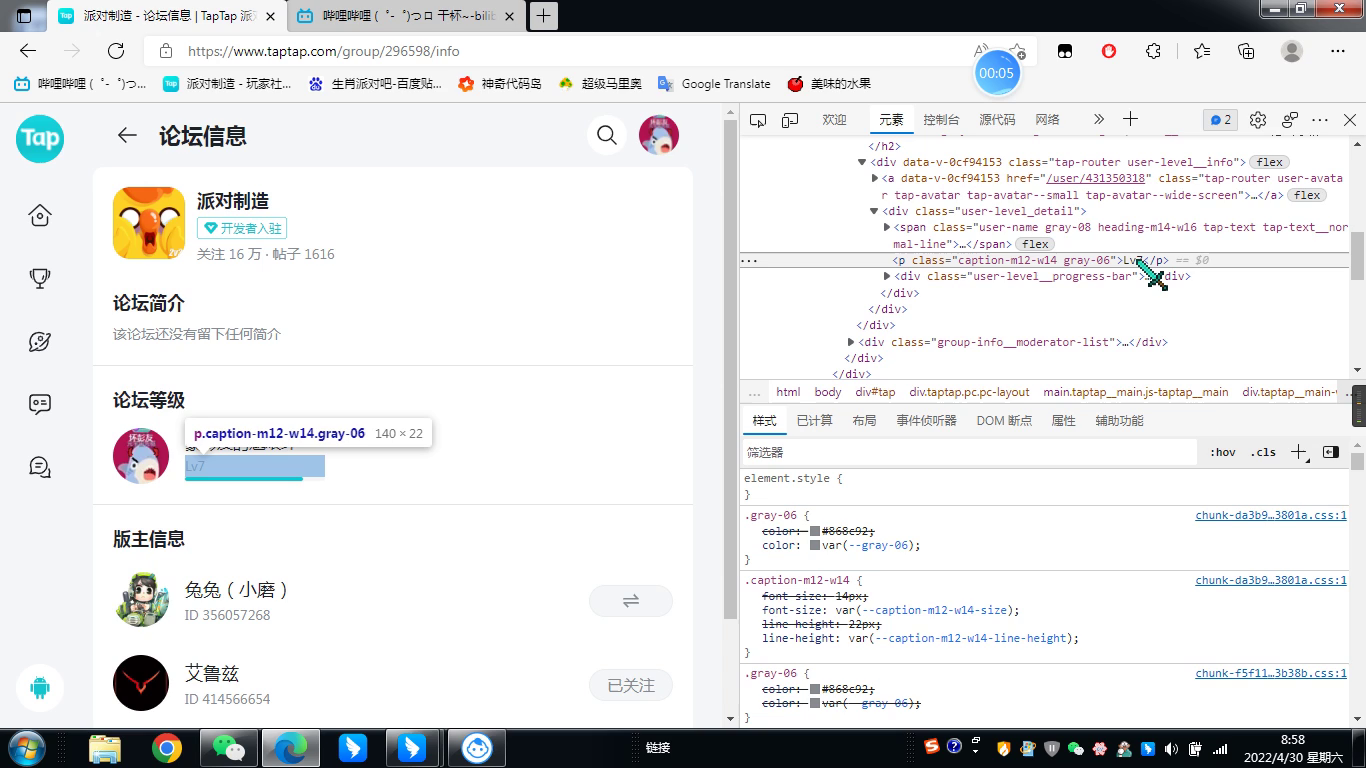
Task: Open the Edge favorites star-list icon
Action: point(1202,51)
